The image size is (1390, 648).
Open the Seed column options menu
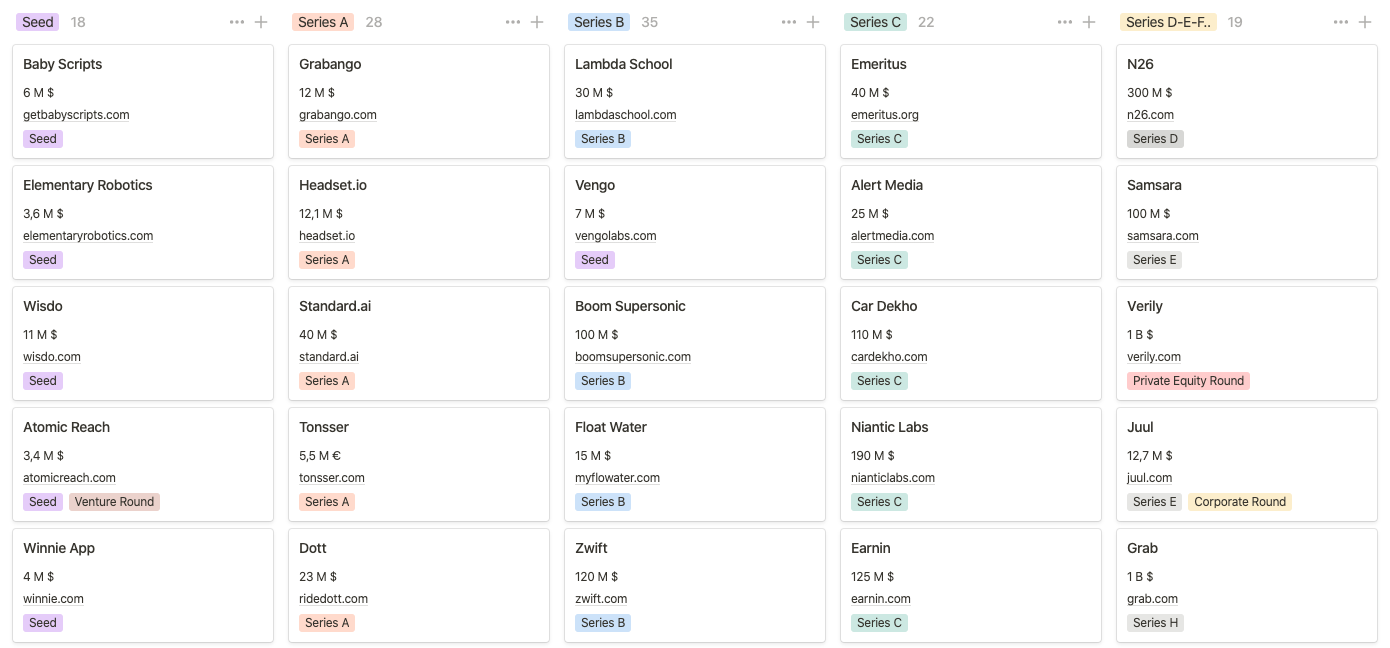pyautogui.click(x=237, y=22)
